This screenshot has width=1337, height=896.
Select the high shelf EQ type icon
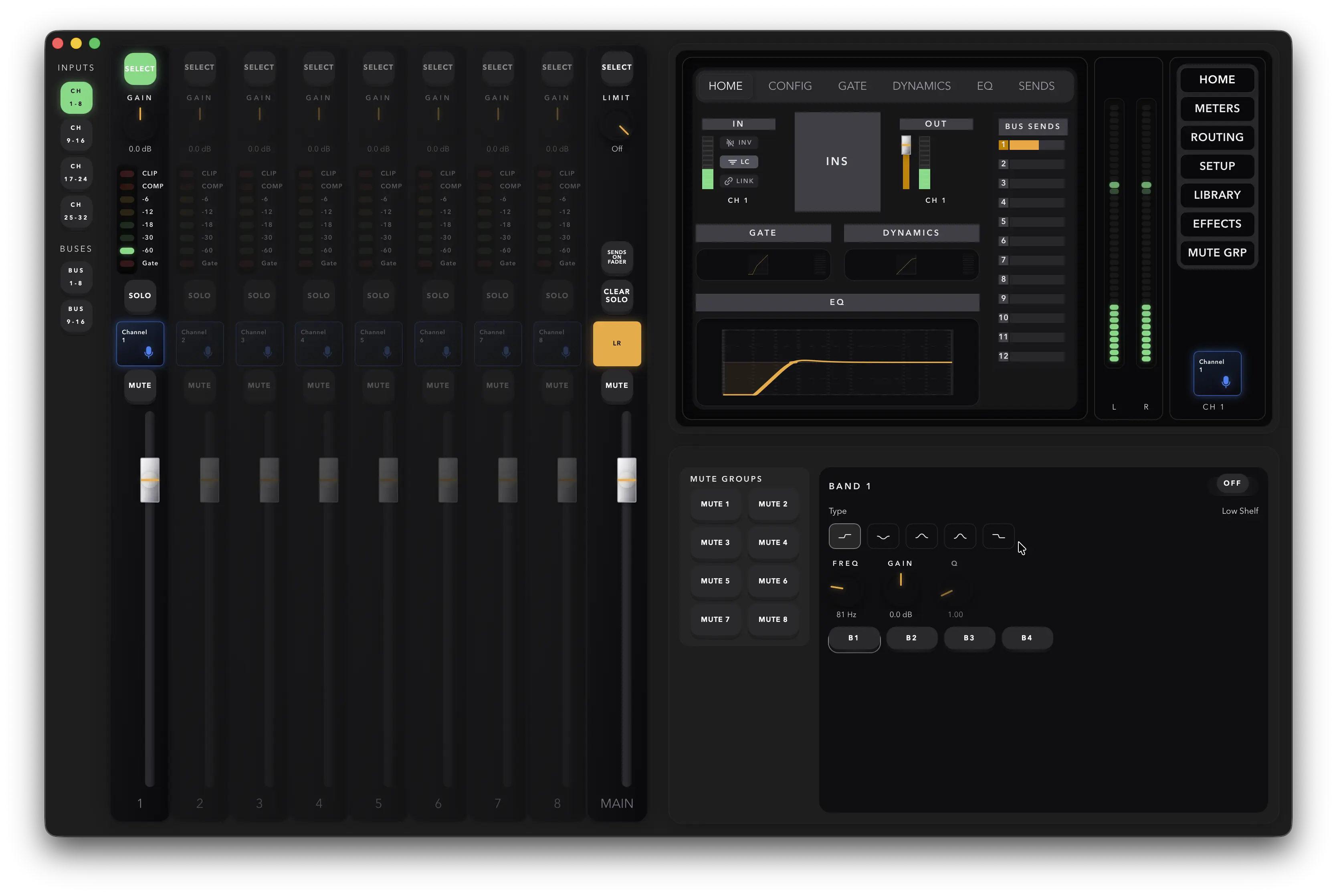click(x=998, y=536)
